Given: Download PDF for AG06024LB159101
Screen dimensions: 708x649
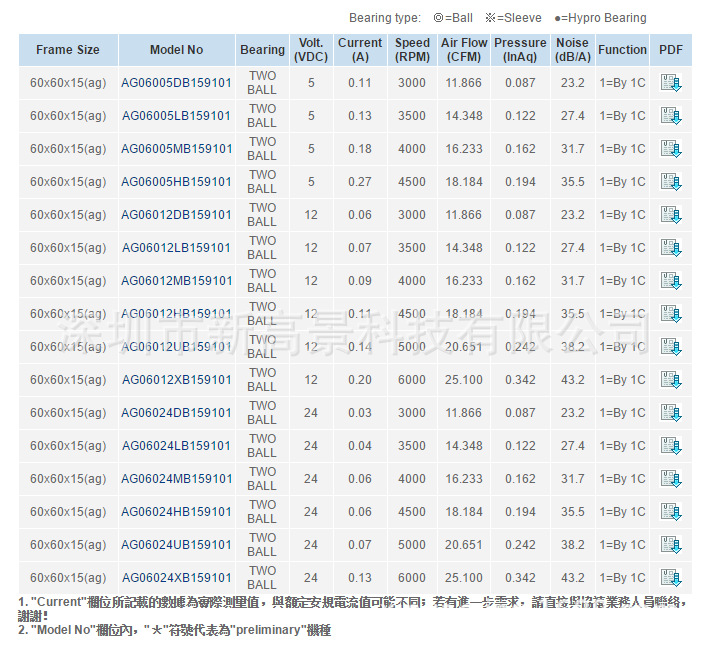Looking at the screenshot, I should [x=671, y=446].
